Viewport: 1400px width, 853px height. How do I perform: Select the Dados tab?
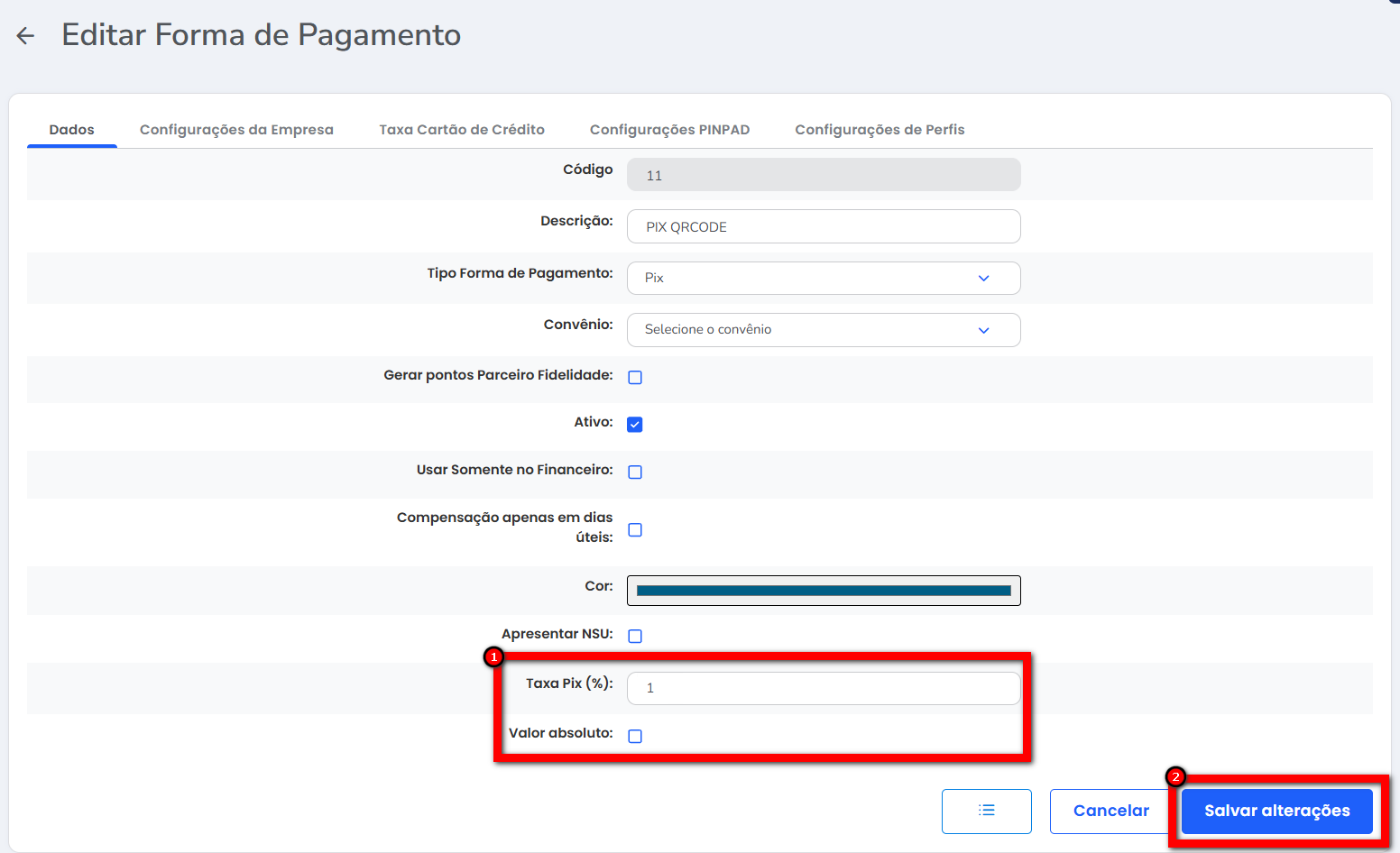(72, 130)
